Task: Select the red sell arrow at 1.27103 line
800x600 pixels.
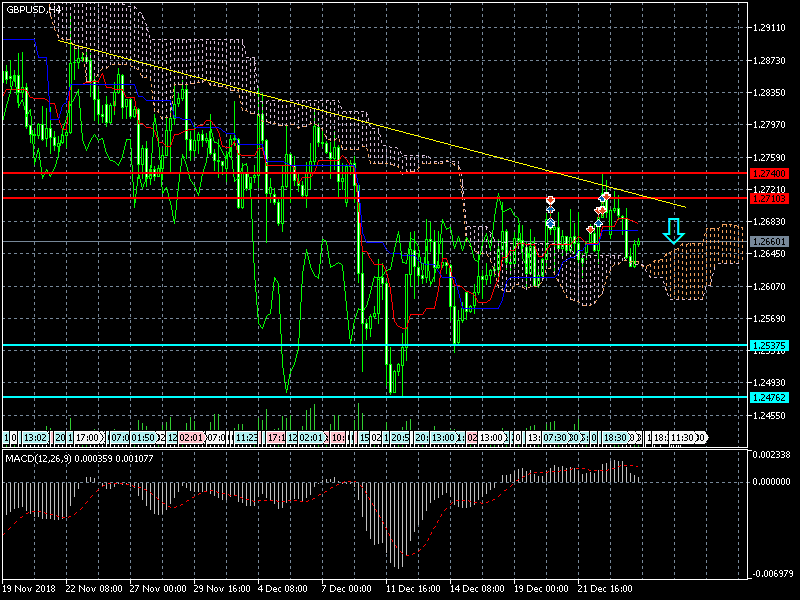Action: [x=550, y=201]
